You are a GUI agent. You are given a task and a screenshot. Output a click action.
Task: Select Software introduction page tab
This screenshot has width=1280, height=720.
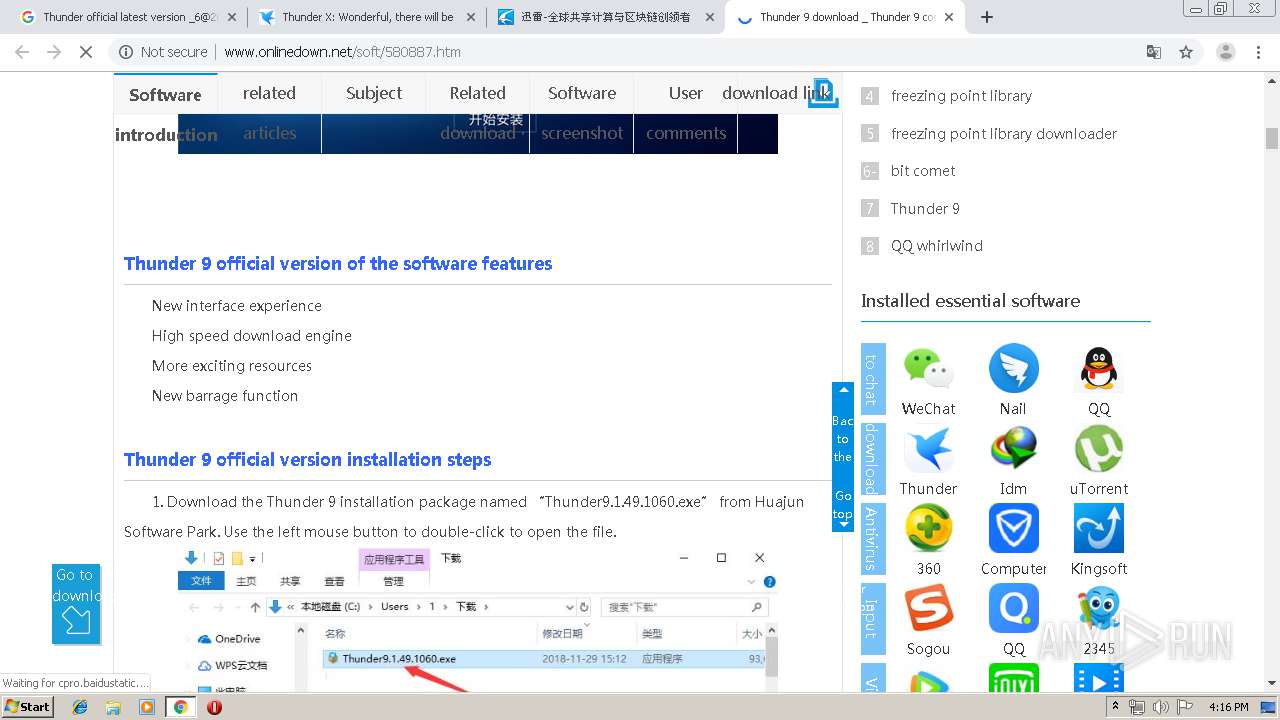tap(166, 113)
